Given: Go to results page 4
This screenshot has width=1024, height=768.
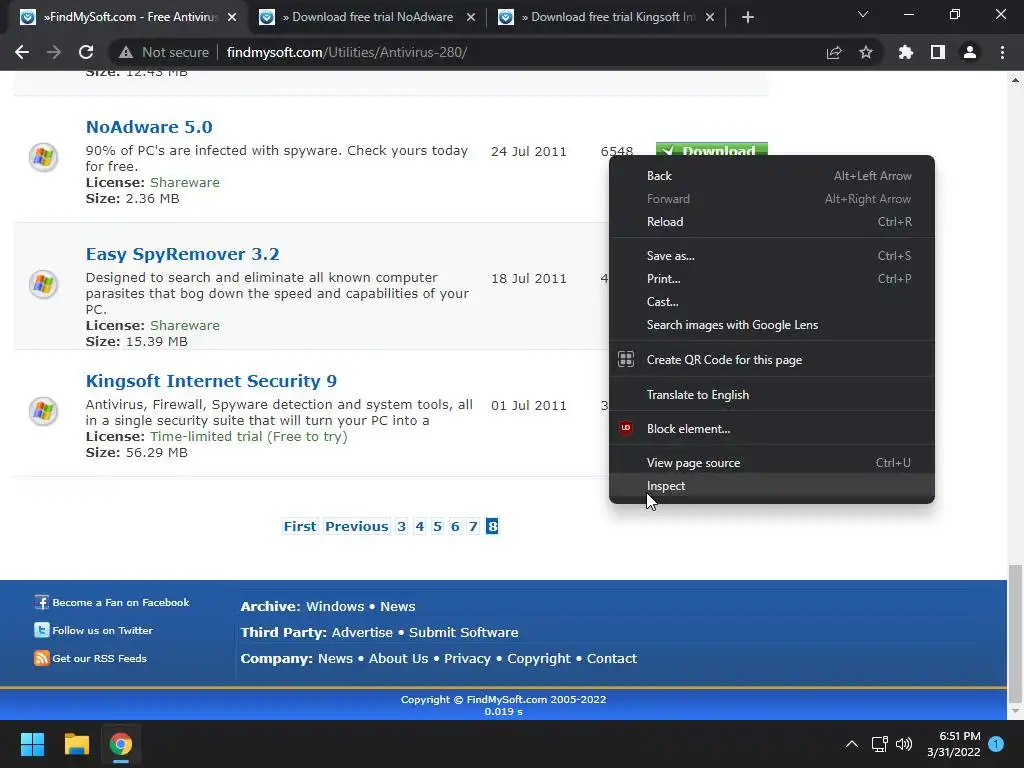Looking at the screenshot, I should pyautogui.click(x=419, y=526).
